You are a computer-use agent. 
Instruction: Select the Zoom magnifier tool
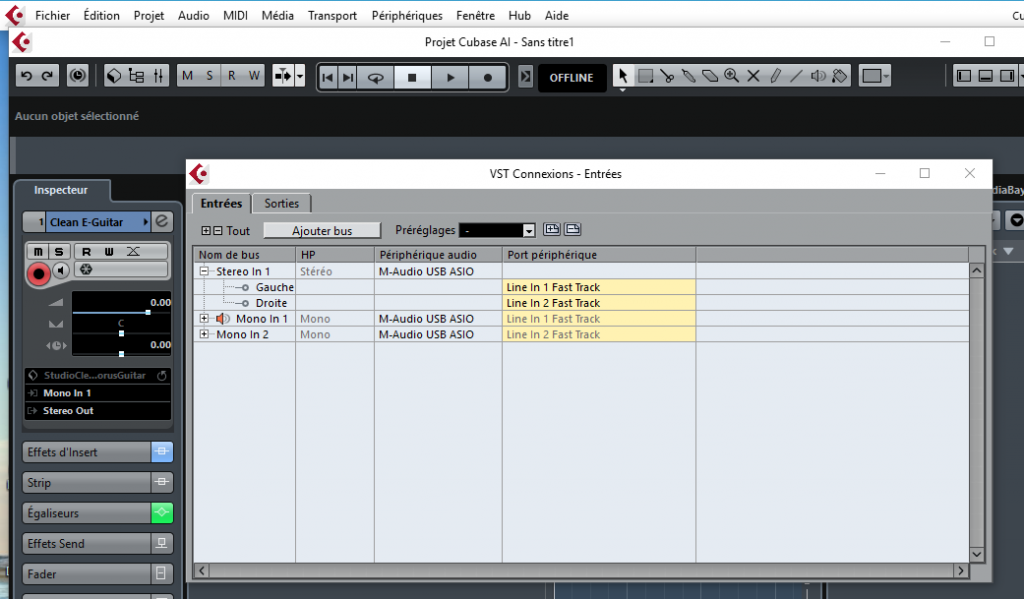click(731, 76)
